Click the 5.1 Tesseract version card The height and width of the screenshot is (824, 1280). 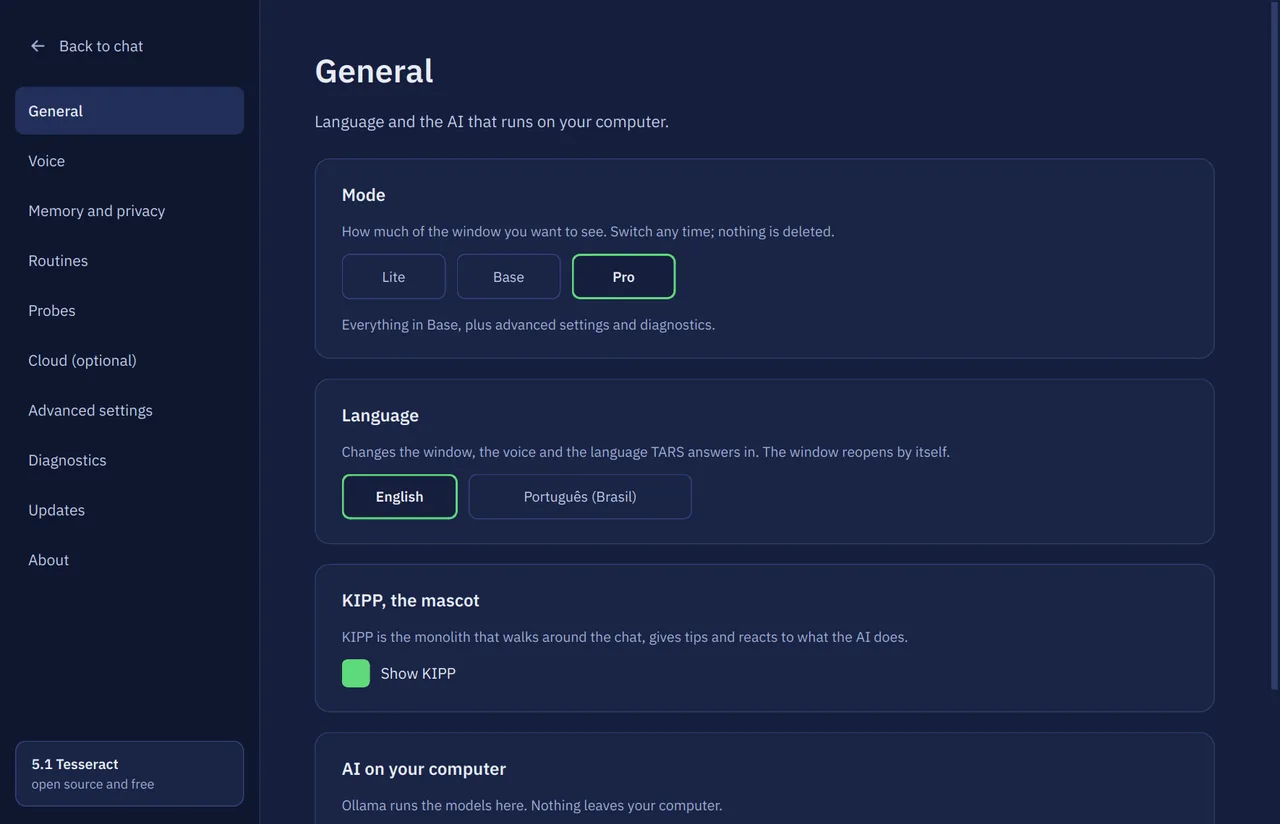(129, 773)
